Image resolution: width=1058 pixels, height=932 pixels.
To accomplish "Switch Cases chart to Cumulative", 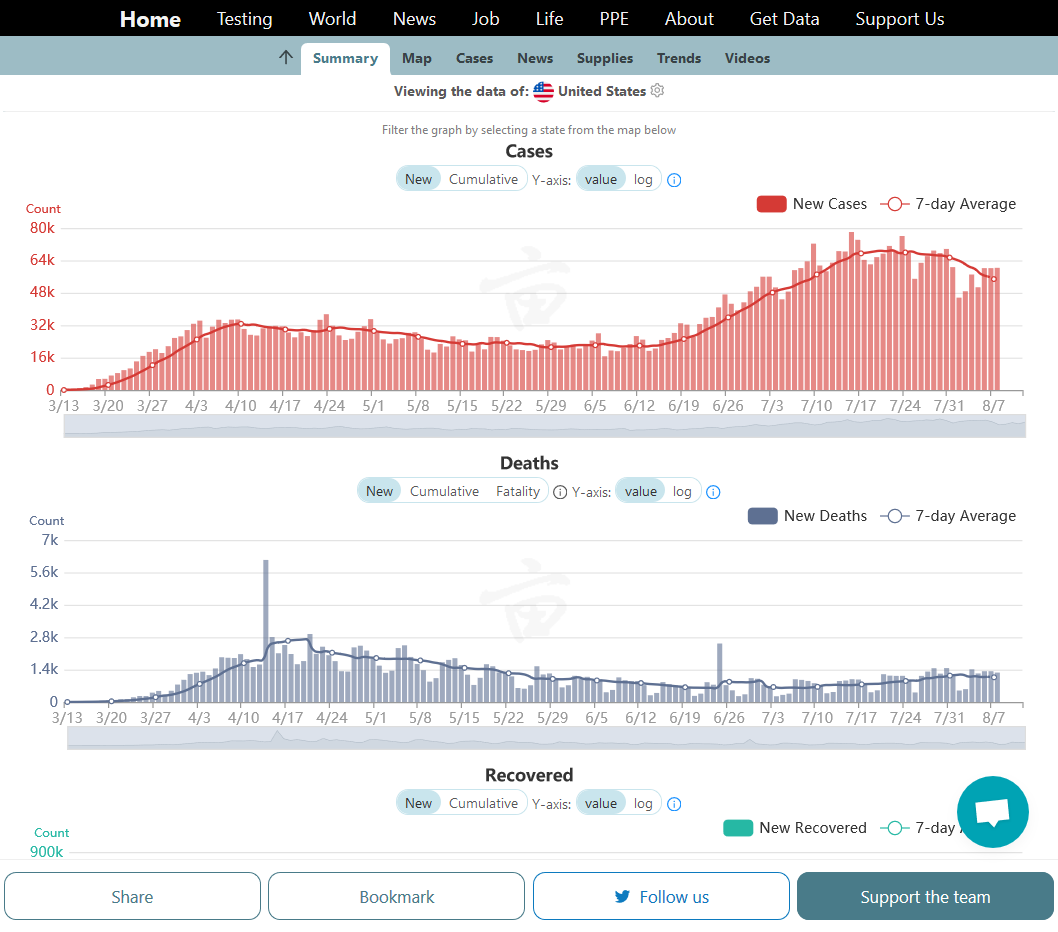I will (x=483, y=179).
